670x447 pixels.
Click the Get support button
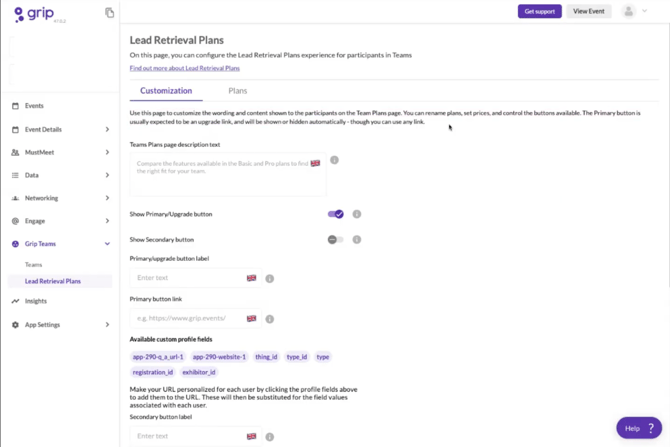(x=539, y=11)
